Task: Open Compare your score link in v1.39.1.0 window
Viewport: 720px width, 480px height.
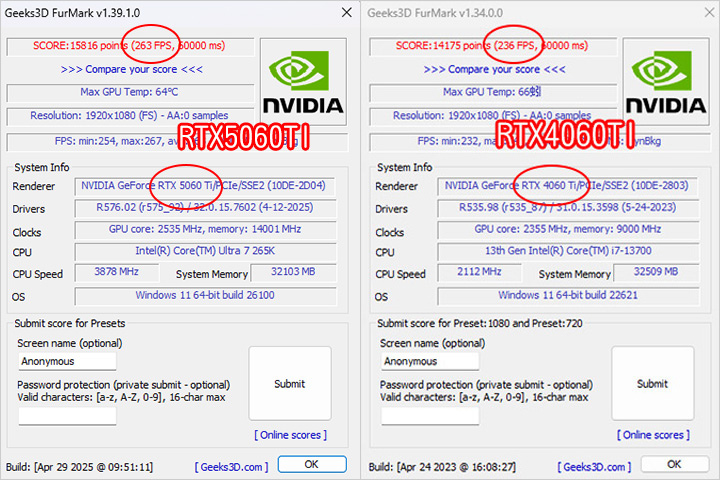Action: (x=131, y=69)
